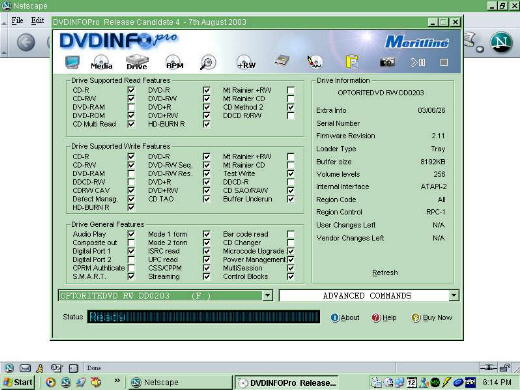
Task: Click the magnifier disc scan icon
Action: pos(208,62)
